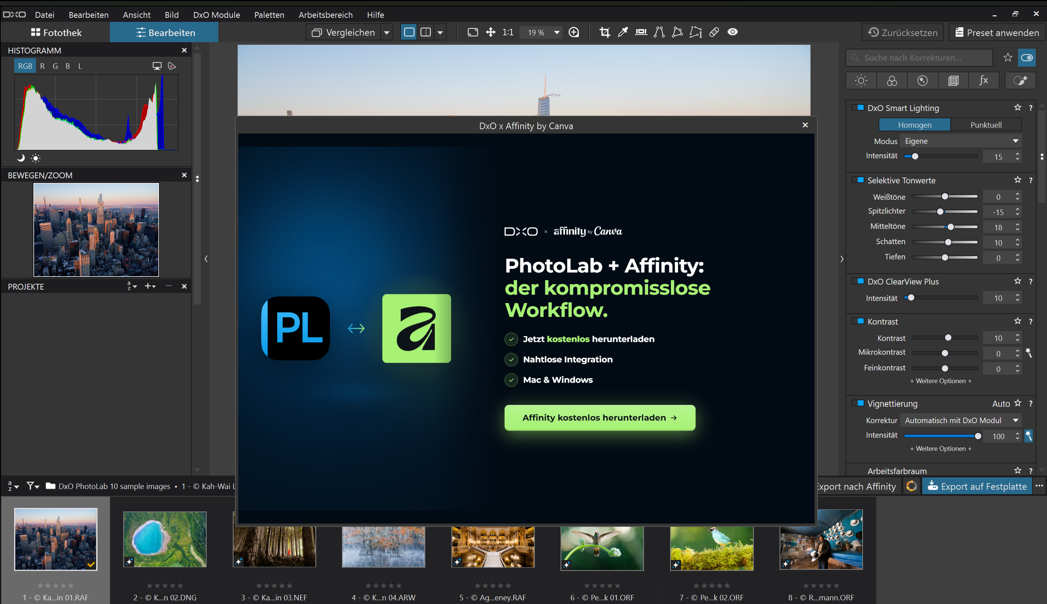Click the filter funnel icon in filmstrip
Image resolution: width=1047 pixels, height=604 pixels.
32,486
